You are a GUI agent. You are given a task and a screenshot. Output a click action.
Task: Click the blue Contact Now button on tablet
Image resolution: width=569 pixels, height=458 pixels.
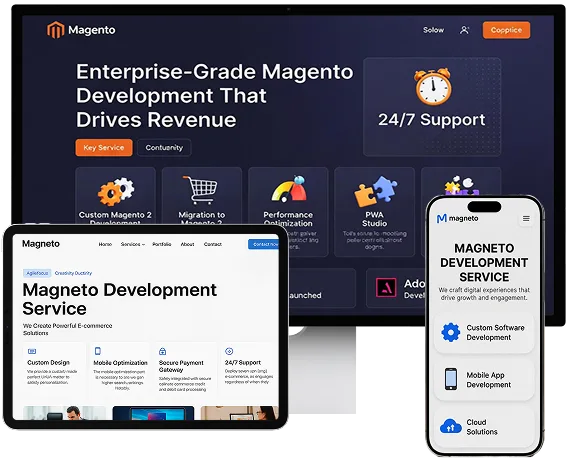264,244
